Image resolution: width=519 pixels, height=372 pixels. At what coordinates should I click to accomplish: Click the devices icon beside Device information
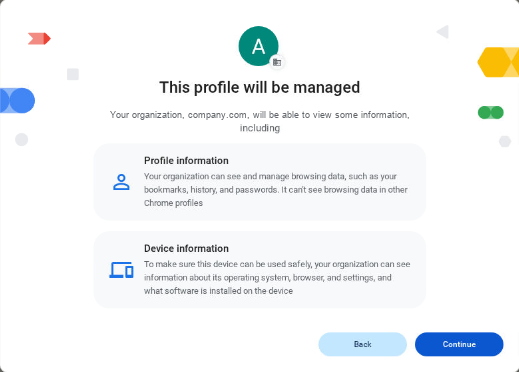121,270
